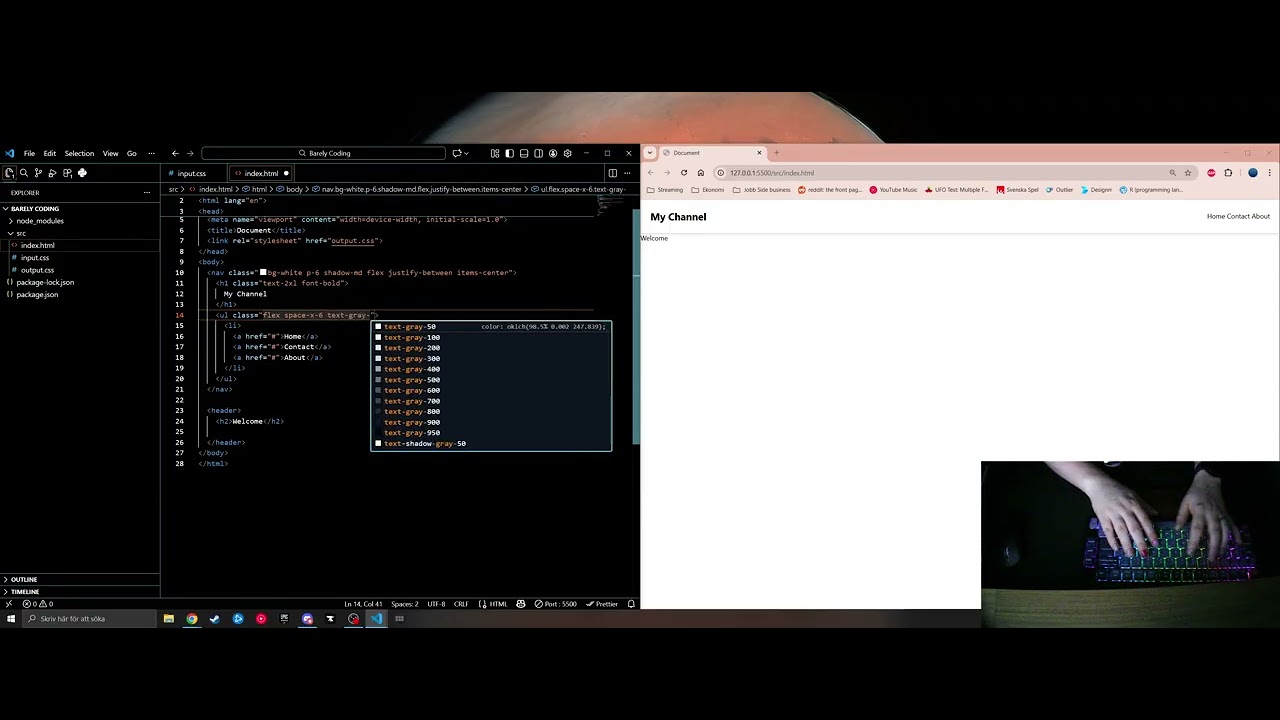
Task: Change indentation via Spaces: 2
Action: pos(405,604)
